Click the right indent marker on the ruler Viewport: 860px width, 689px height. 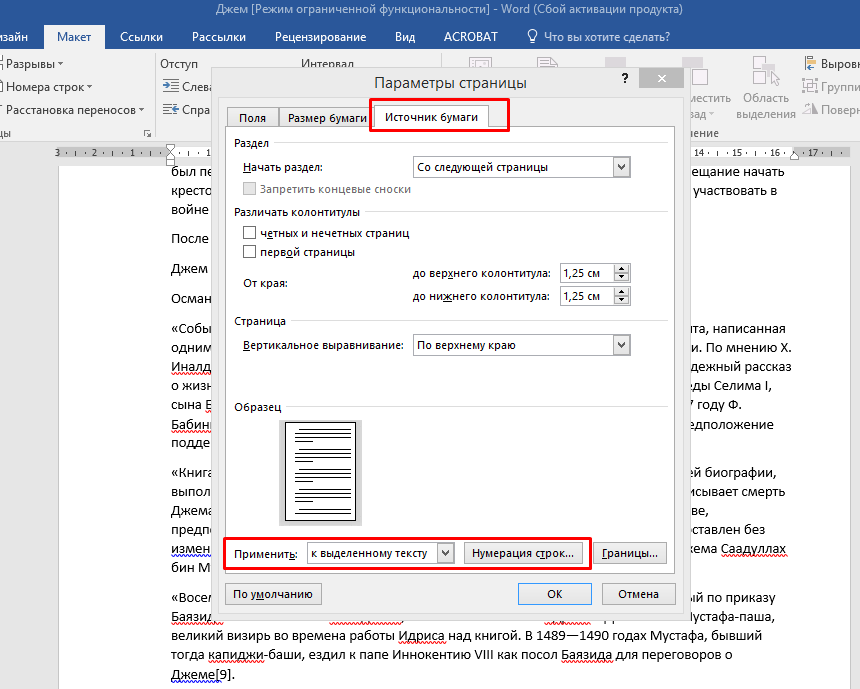pos(795,155)
